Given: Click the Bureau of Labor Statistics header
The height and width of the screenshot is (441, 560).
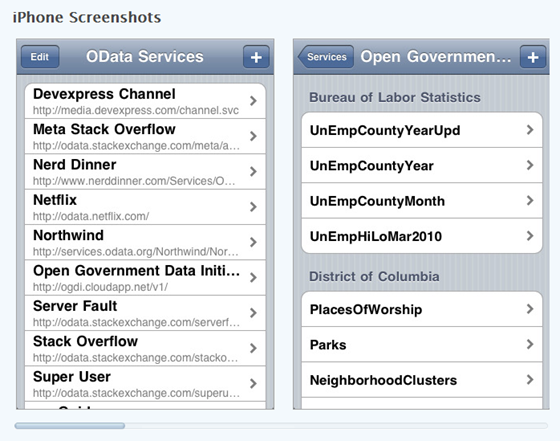Looking at the screenshot, I should pos(395,97).
